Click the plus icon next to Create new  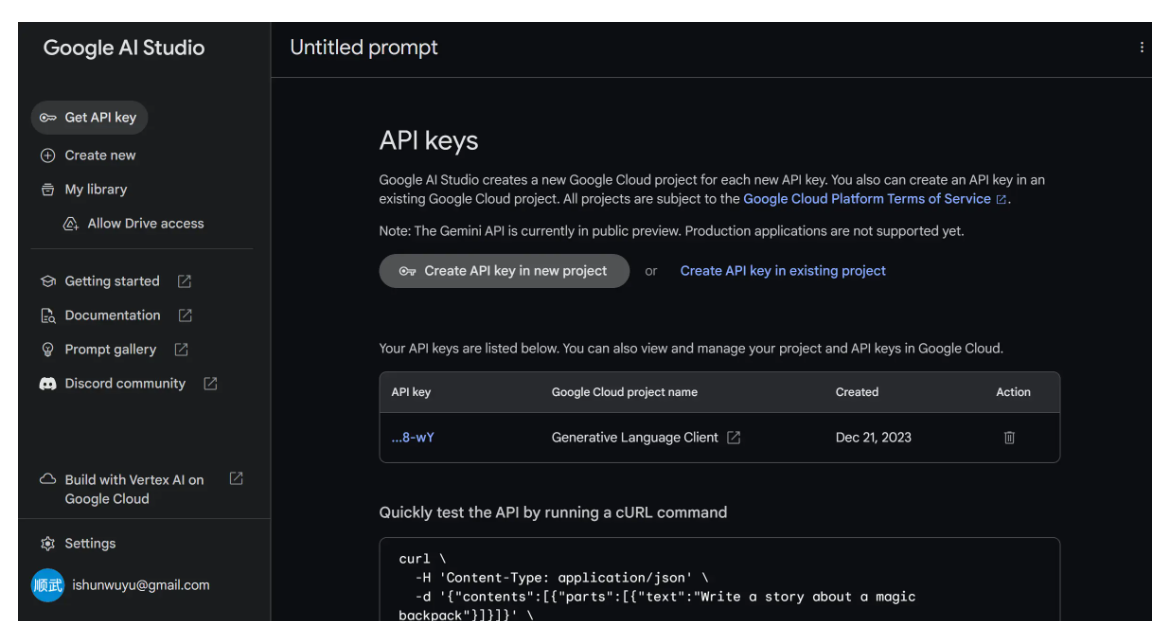coord(48,155)
